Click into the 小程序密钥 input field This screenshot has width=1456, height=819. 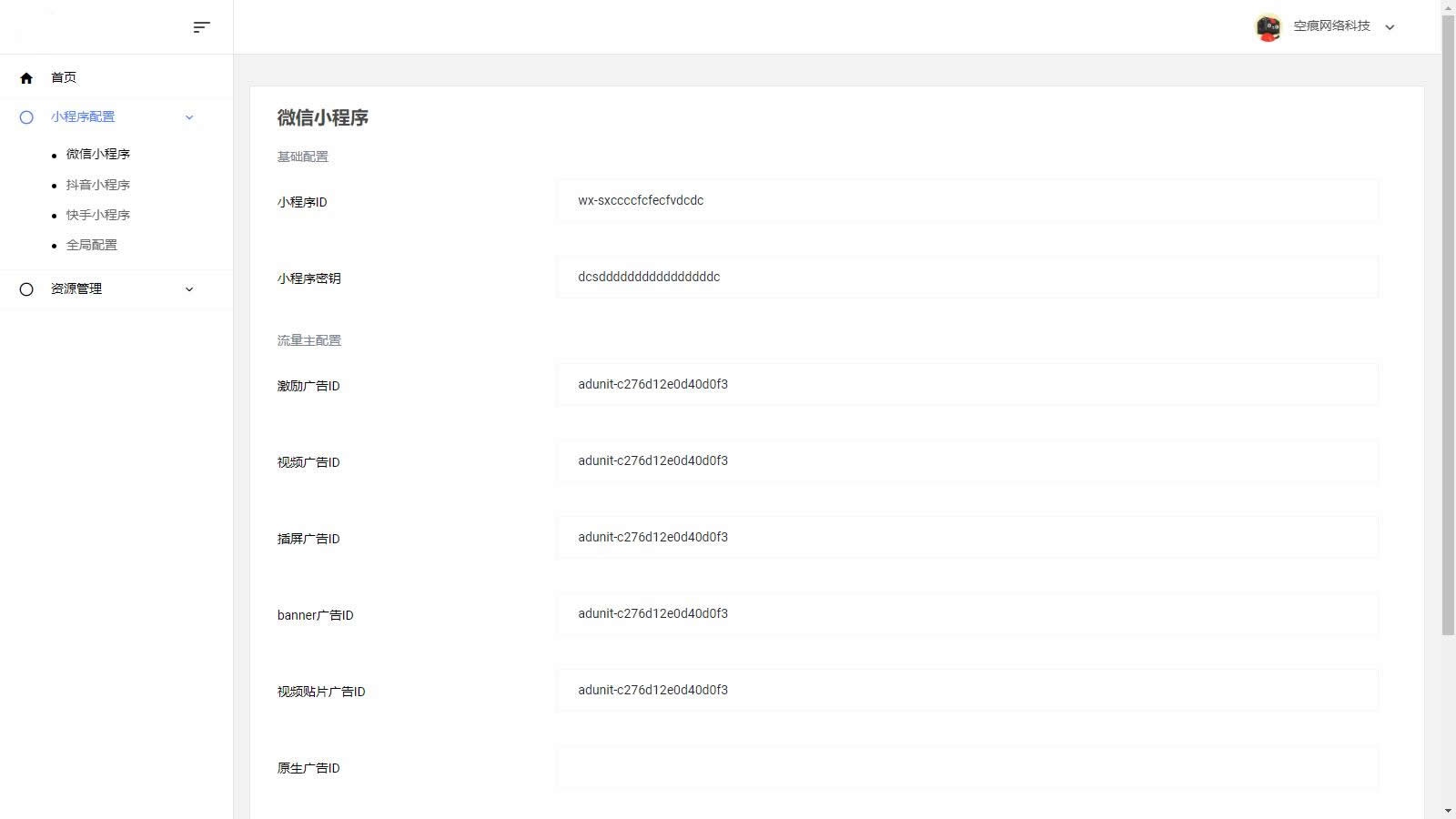[966, 278]
